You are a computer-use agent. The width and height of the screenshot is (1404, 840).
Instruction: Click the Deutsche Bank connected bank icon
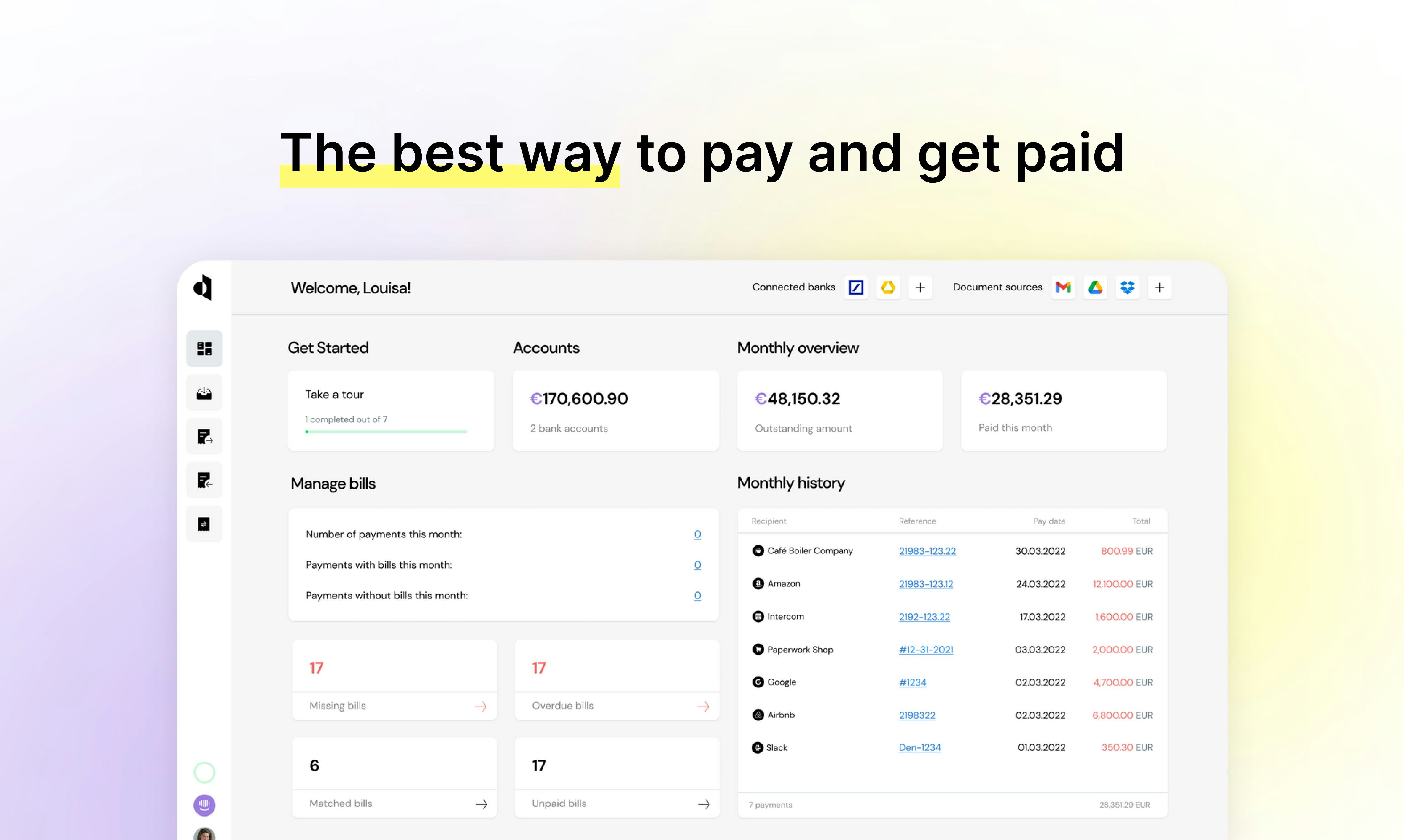pos(856,288)
